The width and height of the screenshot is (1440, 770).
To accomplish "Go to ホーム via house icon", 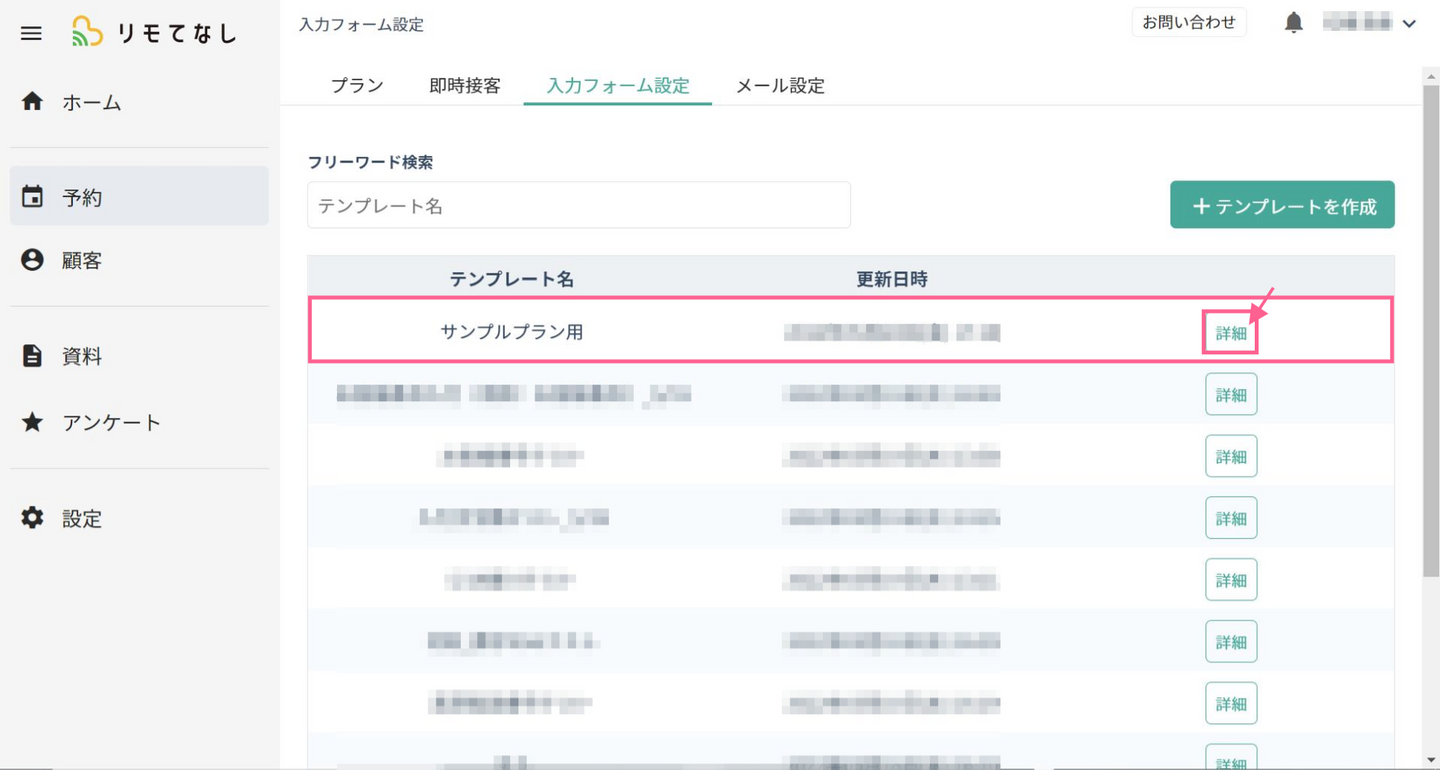I will coord(32,102).
